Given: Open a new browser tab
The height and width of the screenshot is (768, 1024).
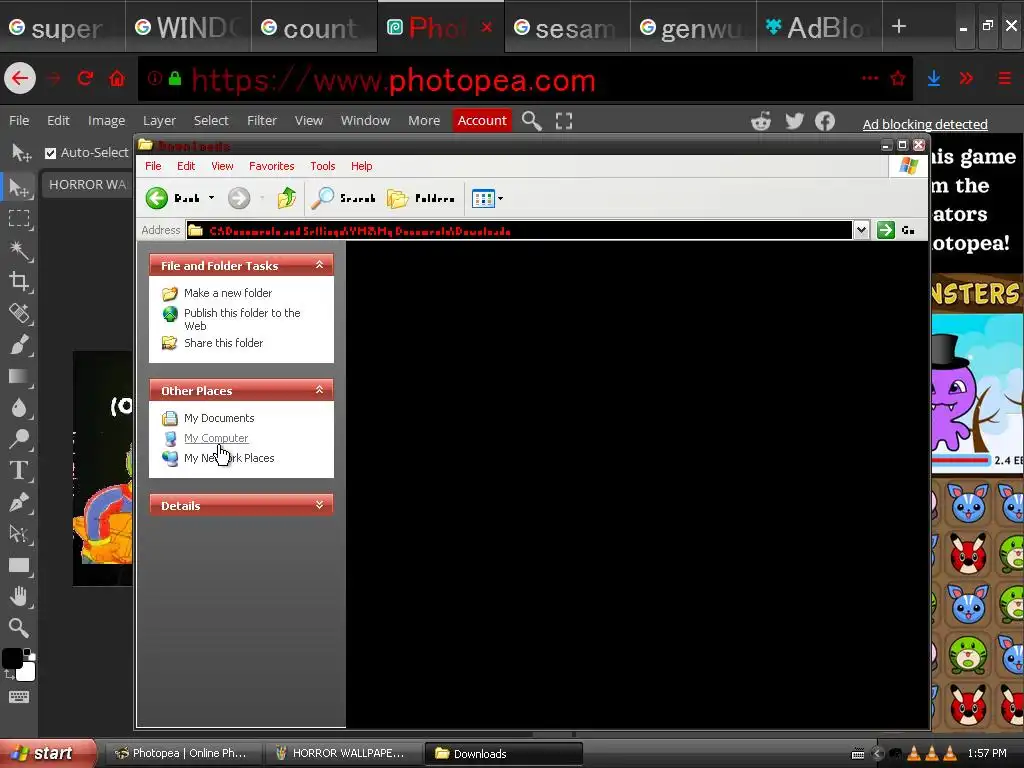Looking at the screenshot, I should coord(899,27).
